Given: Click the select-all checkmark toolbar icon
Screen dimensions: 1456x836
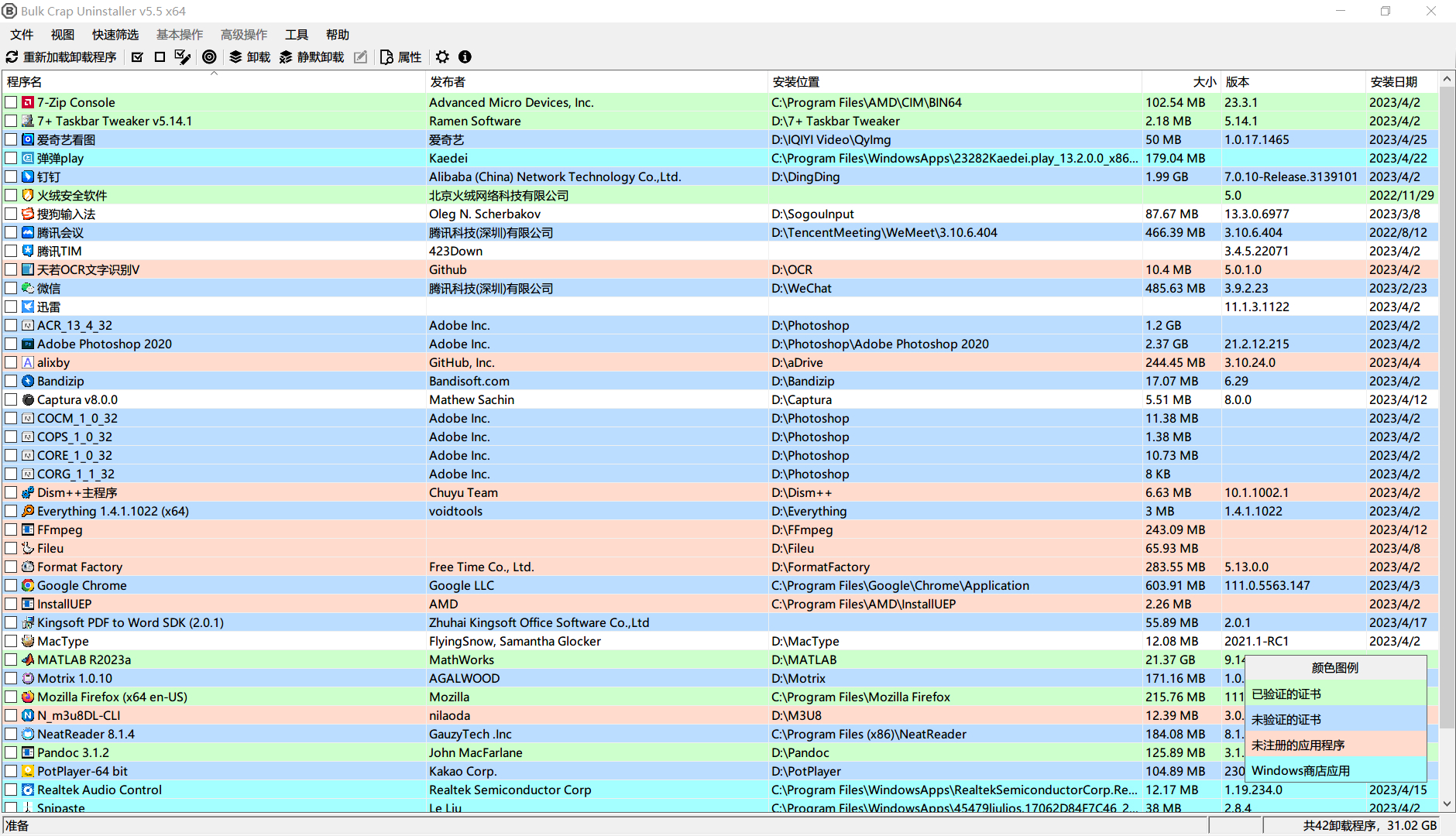Looking at the screenshot, I should click(x=137, y=57).
